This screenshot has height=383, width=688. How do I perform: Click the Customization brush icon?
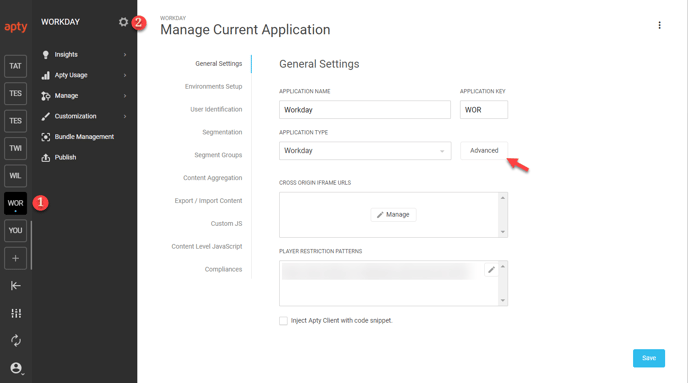[46, 116]
